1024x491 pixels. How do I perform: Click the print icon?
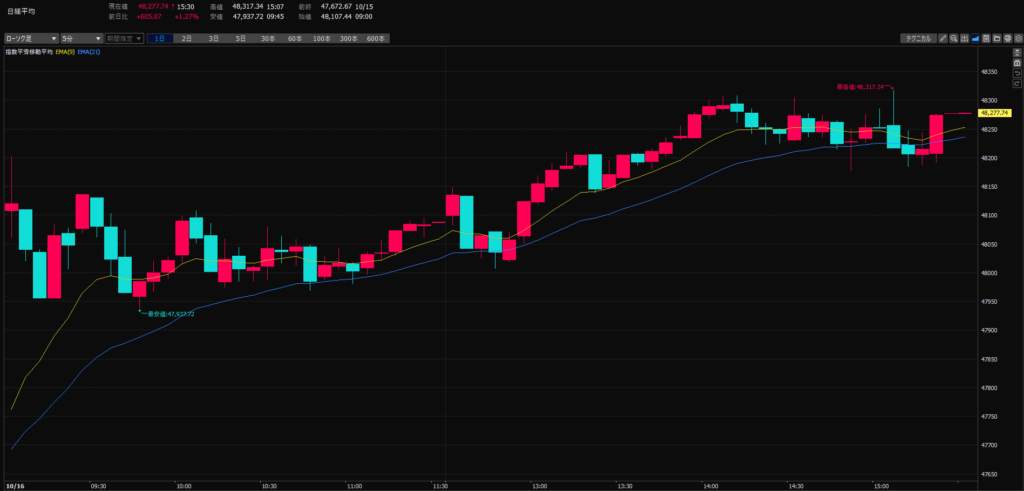1007,38
